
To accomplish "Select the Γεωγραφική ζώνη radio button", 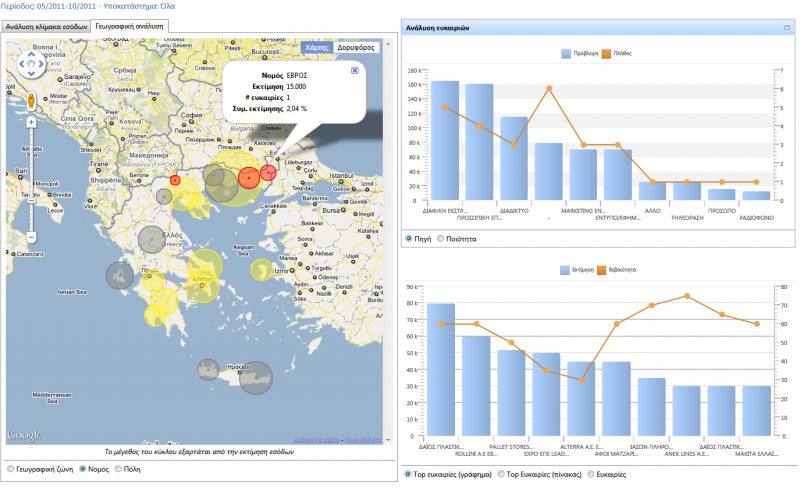I will pyautogui.click(x=11, y=469).
